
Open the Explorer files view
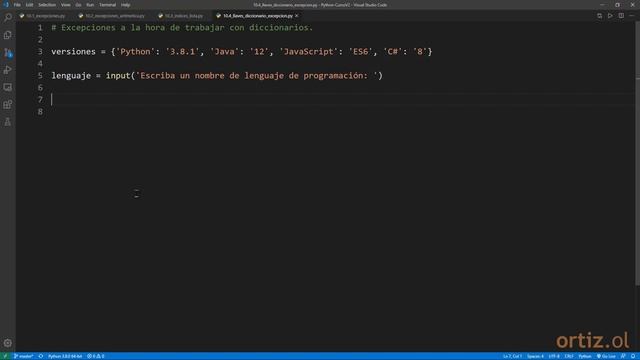point(7,35)
